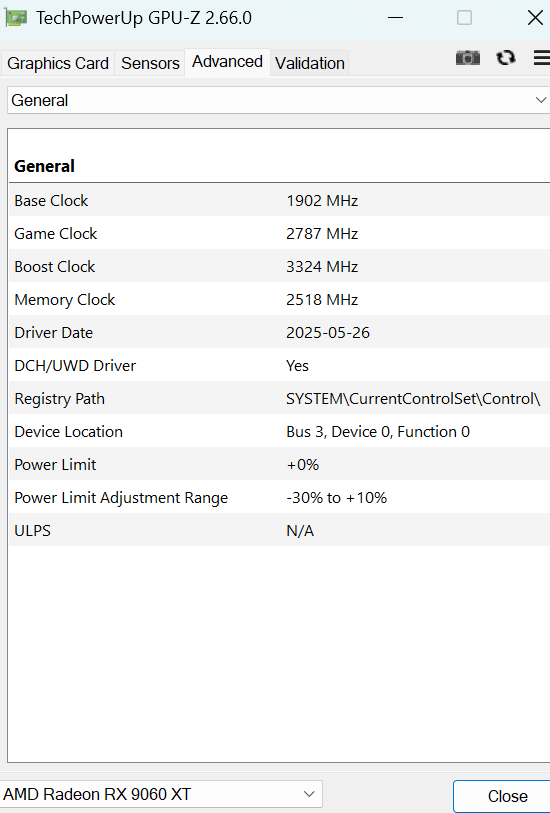This screenshot has width=550, height=813.
Task: Minimize the GPU-Z window
Action: pos(396,18)
